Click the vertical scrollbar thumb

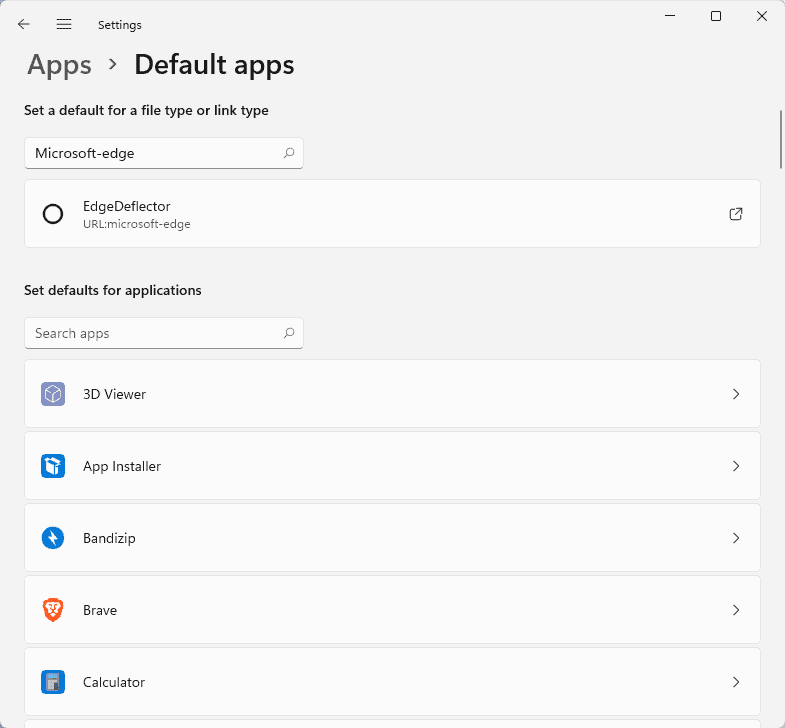[780, 140]
